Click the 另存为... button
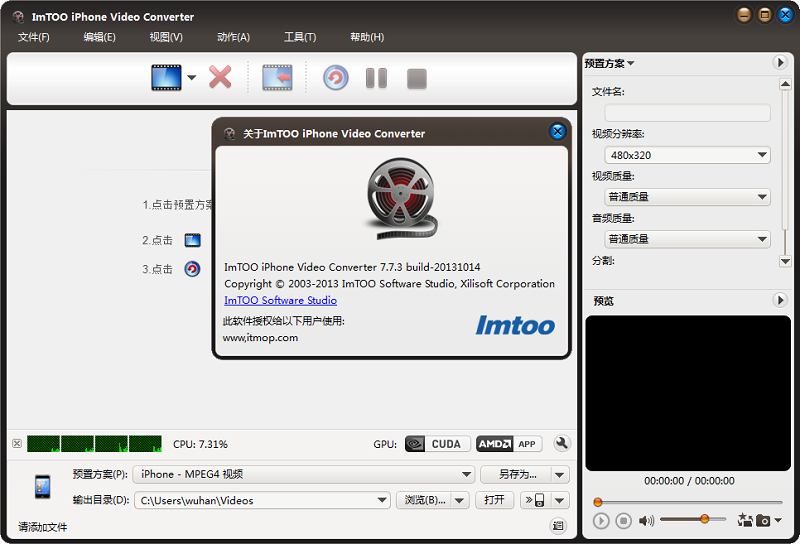800x544 pixels. [x=516, y=474]
